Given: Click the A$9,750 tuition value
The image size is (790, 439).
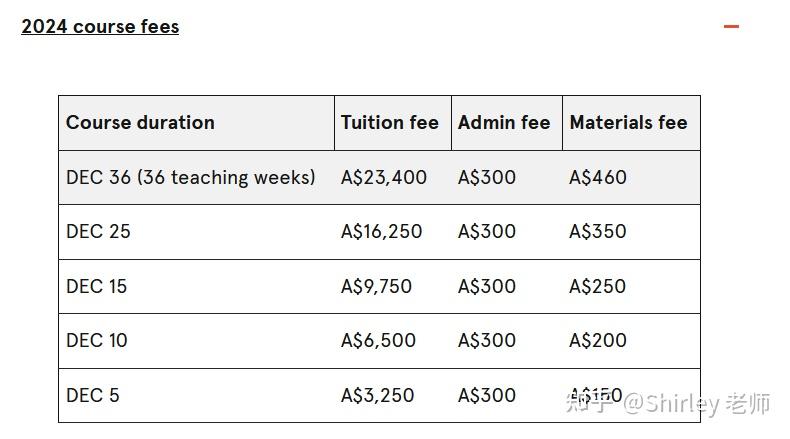Looking at the screenshot, I should [x=376, y=286].
